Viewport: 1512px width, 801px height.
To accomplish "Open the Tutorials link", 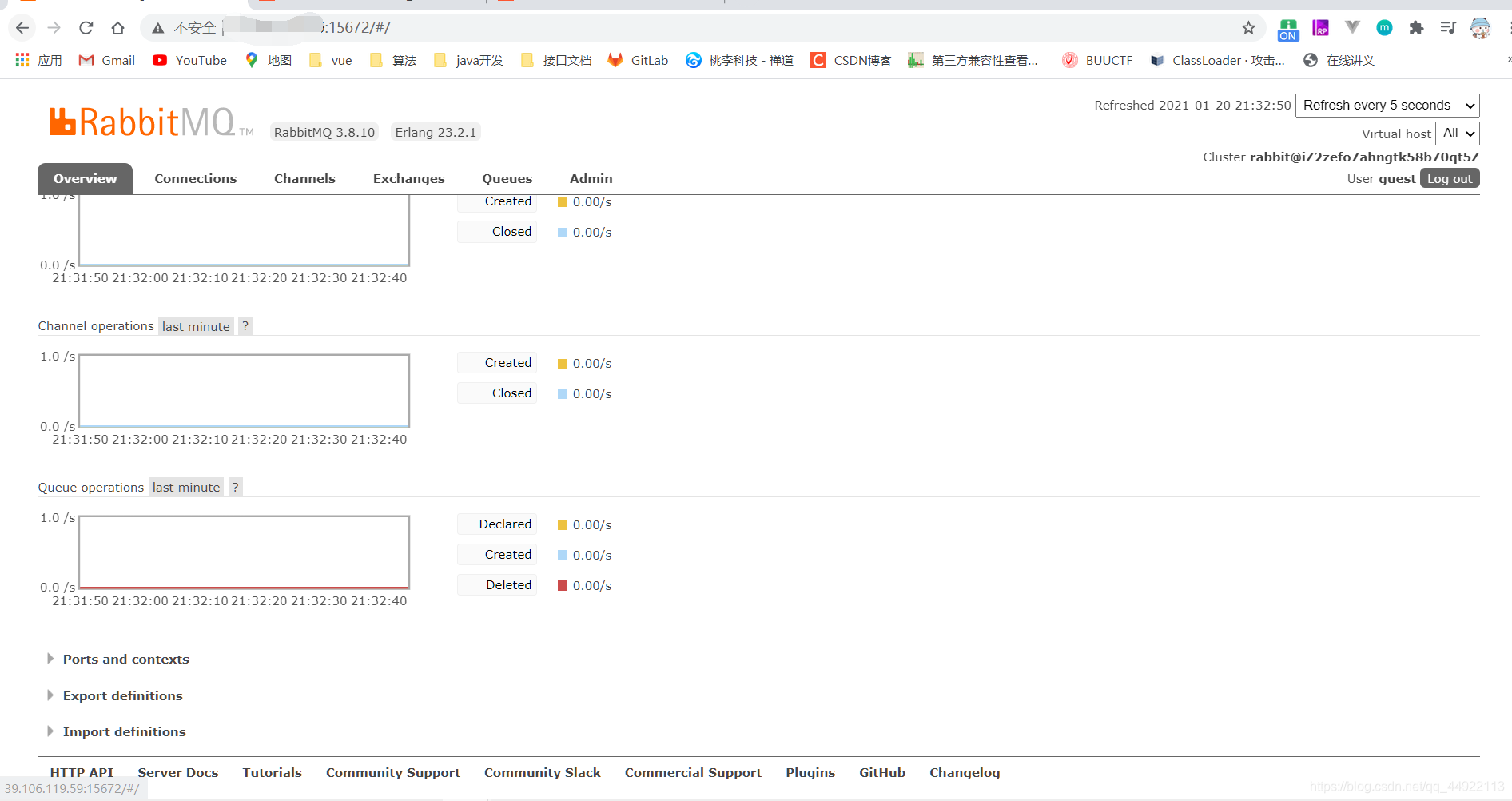I will 273,772.
